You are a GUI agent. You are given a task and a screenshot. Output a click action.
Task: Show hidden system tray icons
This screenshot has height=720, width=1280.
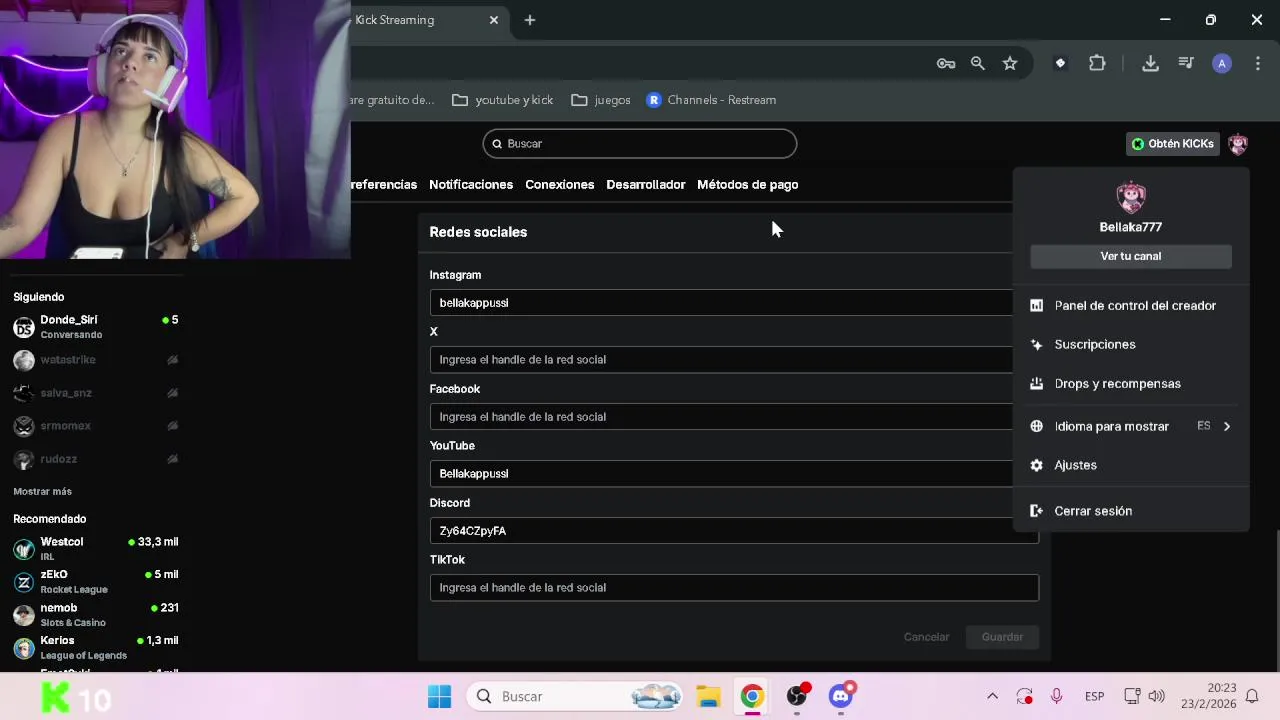pyautogui.click(x=992, y=697)
